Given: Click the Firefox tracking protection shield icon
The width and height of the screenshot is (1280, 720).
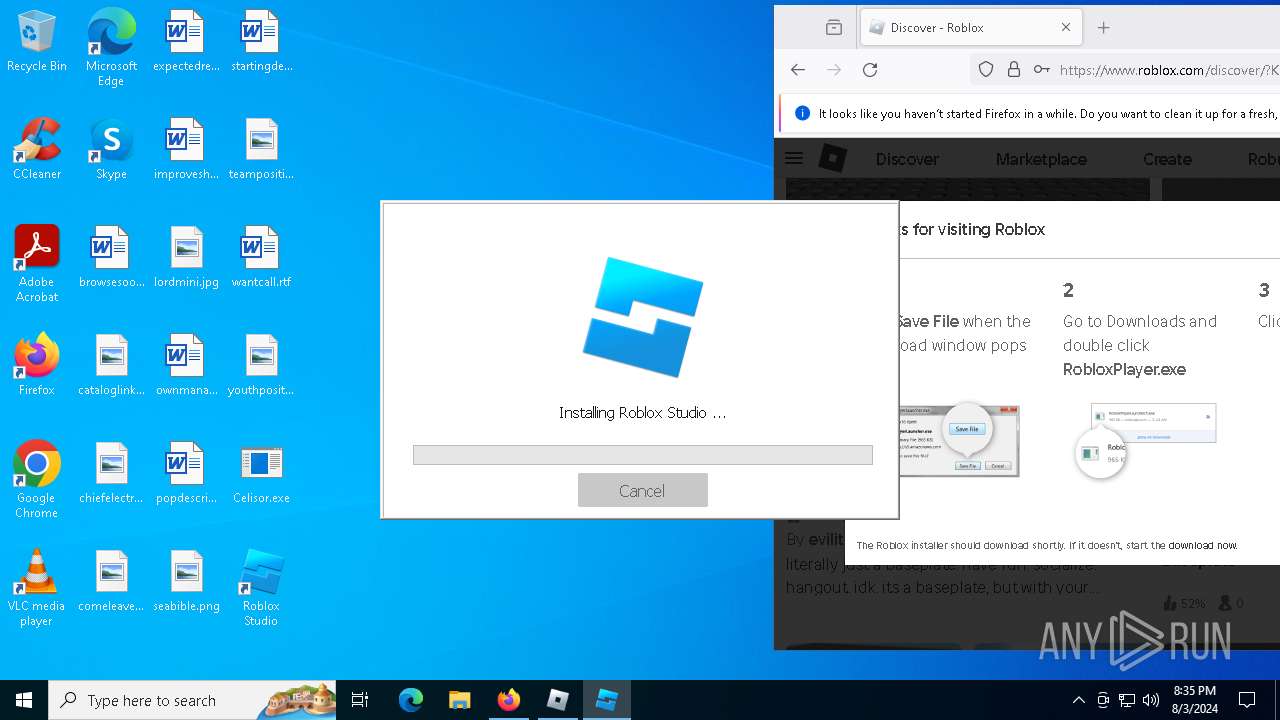Looking at the screenshot, I should (x=986, y=69).
